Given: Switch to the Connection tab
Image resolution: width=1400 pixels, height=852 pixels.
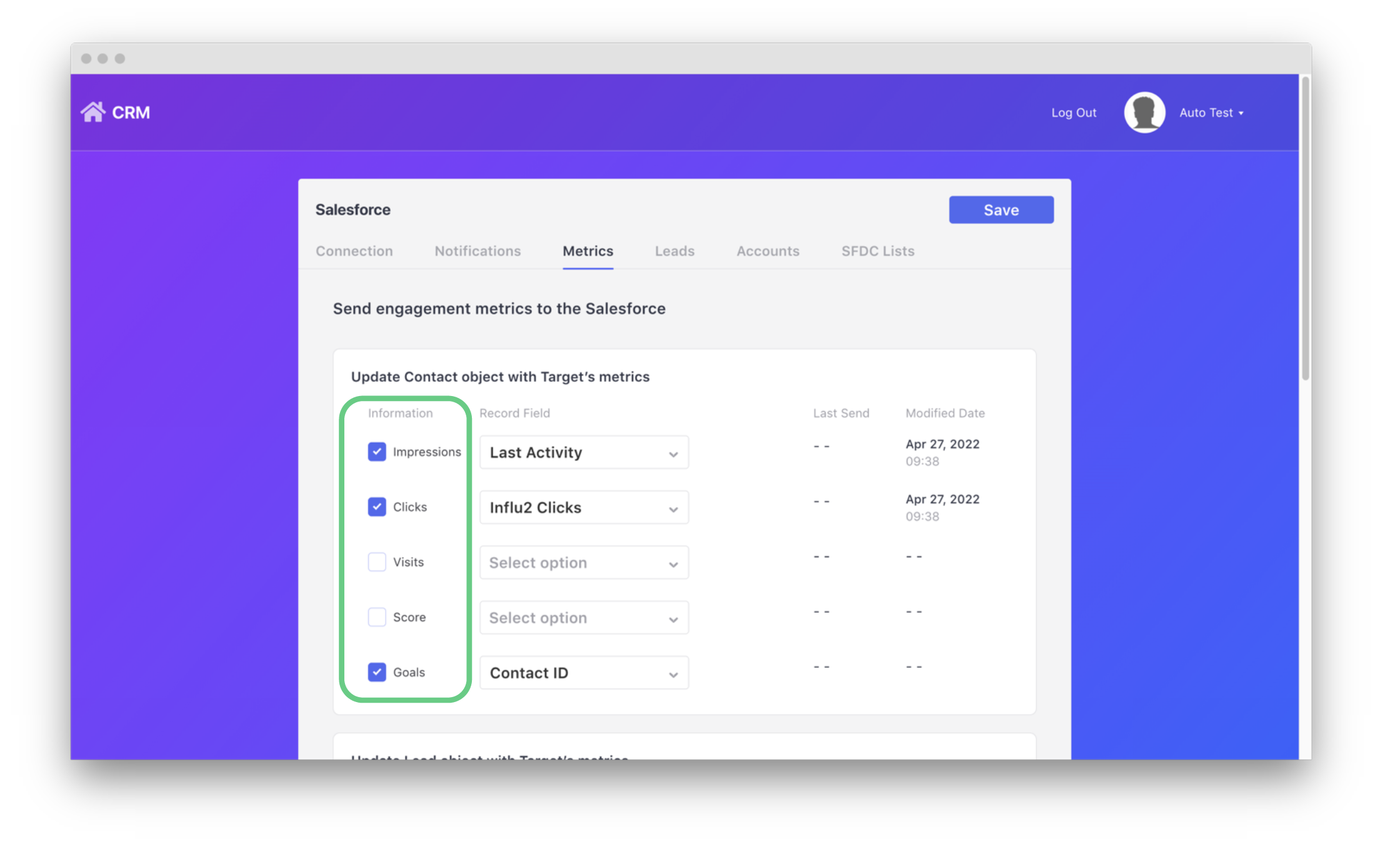Looking at the screenshot, I should pos(354,251).
